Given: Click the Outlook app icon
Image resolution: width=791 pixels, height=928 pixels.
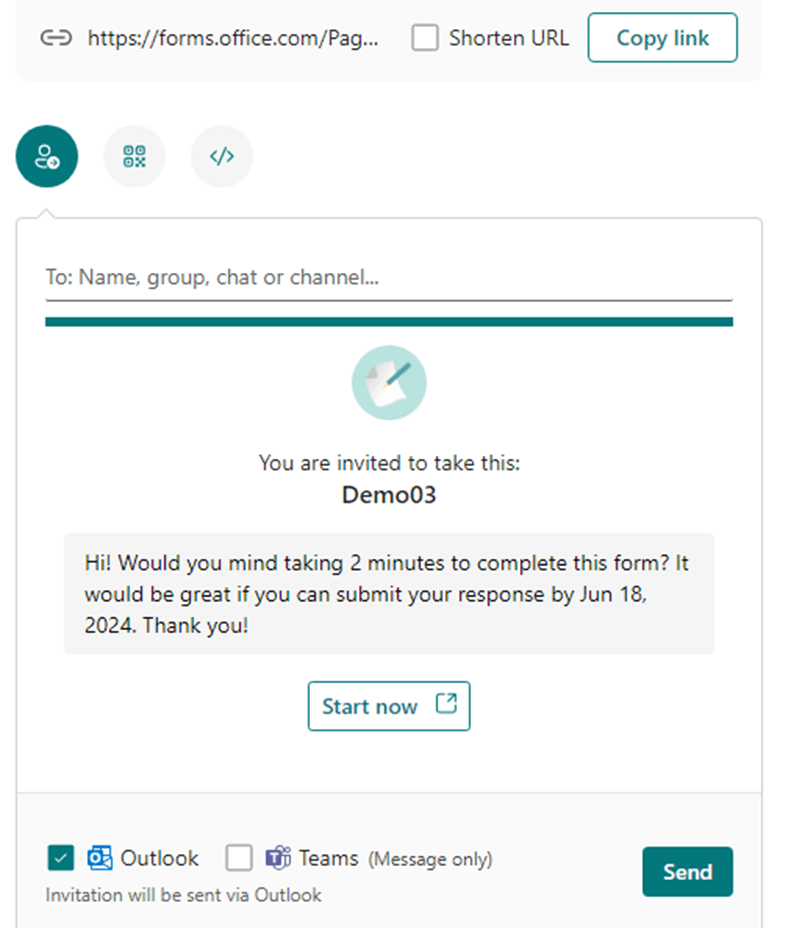Looking at the screenshot, I should tap(98, 858).
